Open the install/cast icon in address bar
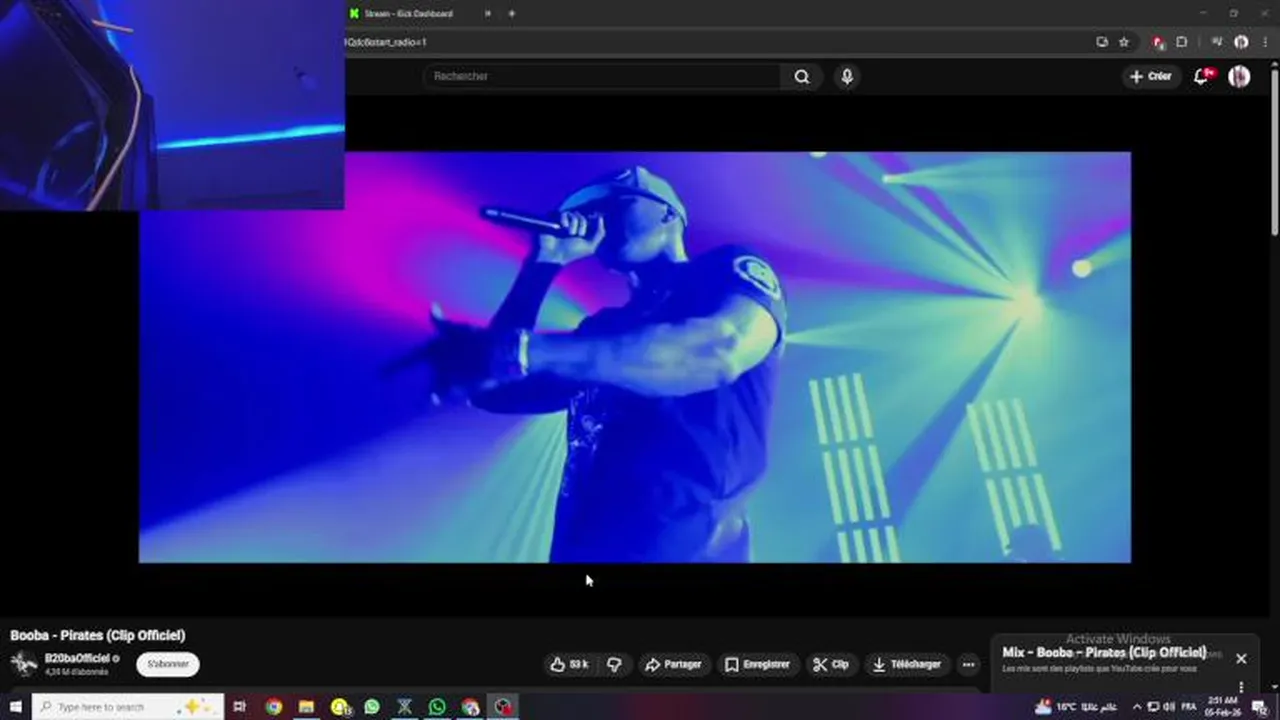The height and width of the screenshot is (720, 1280). (x=1102, y=42)
